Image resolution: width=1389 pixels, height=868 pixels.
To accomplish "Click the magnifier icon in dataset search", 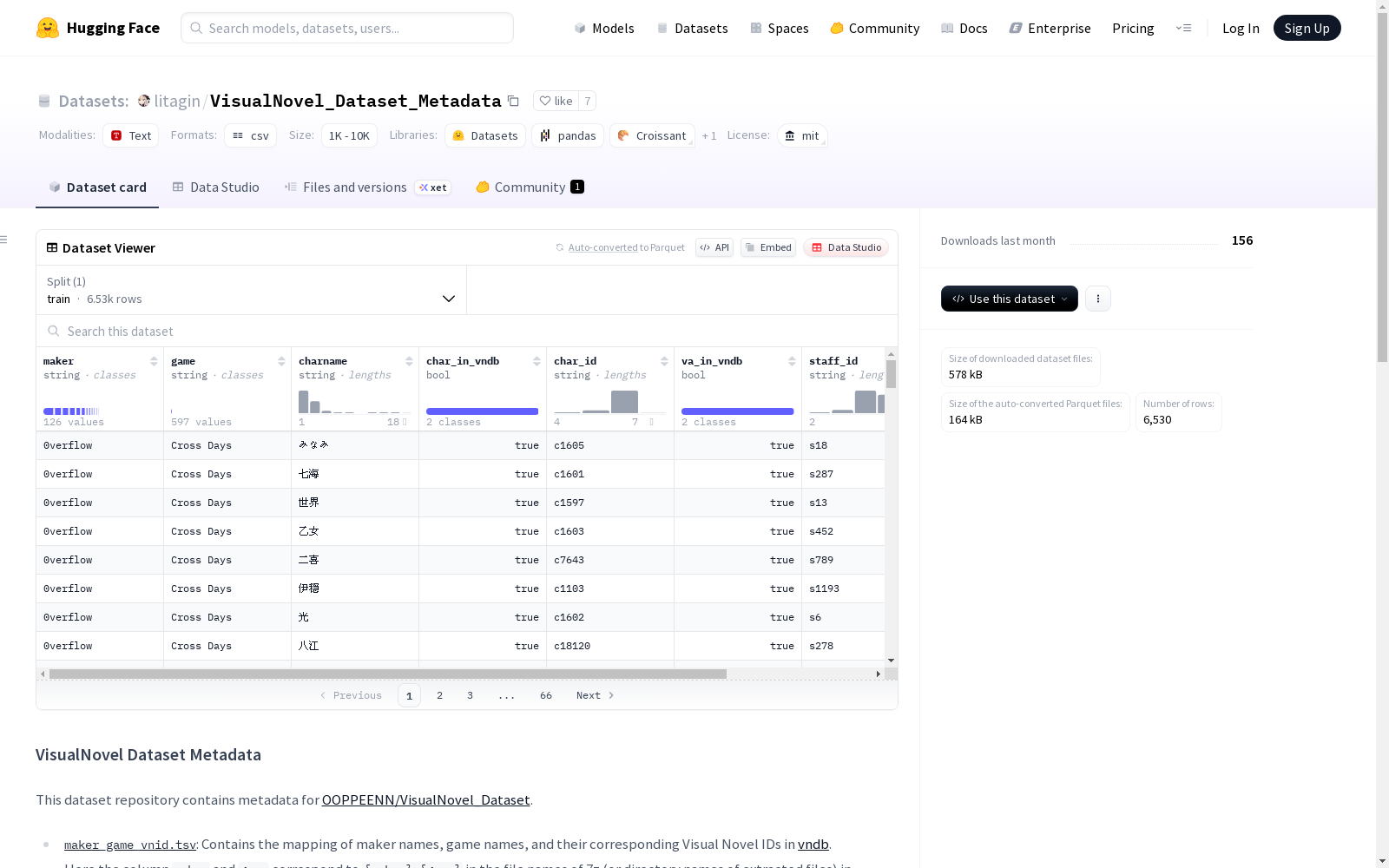I will tap(54, 331).
